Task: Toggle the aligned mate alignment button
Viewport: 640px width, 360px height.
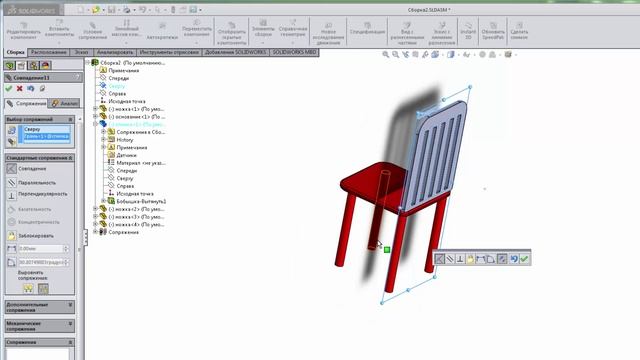Action: pyautogui.click(x=28, y=289)
